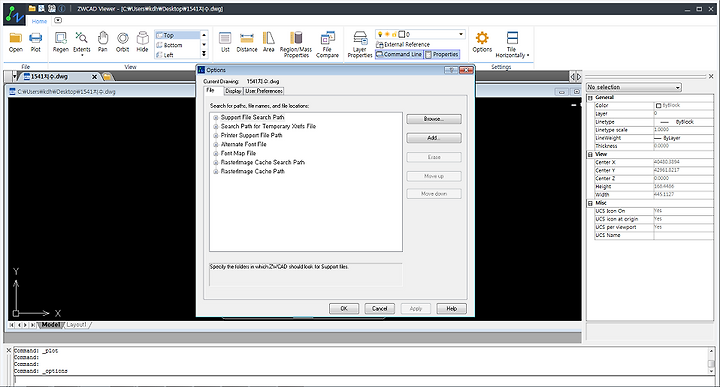Switch to the Layout1 tab
The height and width of the screenshot is (387, 720).
pos(76,325)
